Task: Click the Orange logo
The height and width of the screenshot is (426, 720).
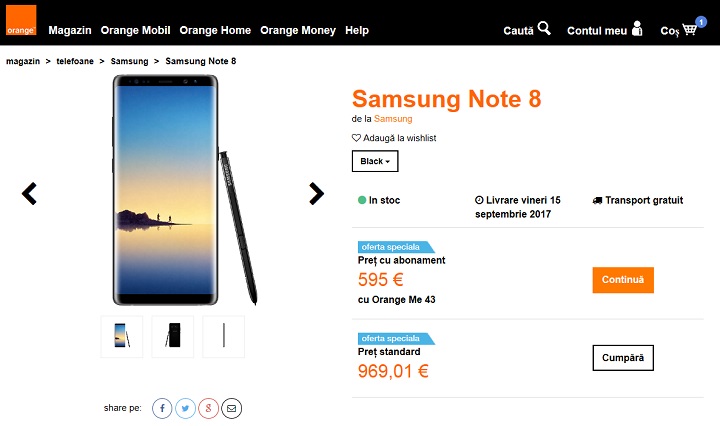Action: [x=21, y=21]
